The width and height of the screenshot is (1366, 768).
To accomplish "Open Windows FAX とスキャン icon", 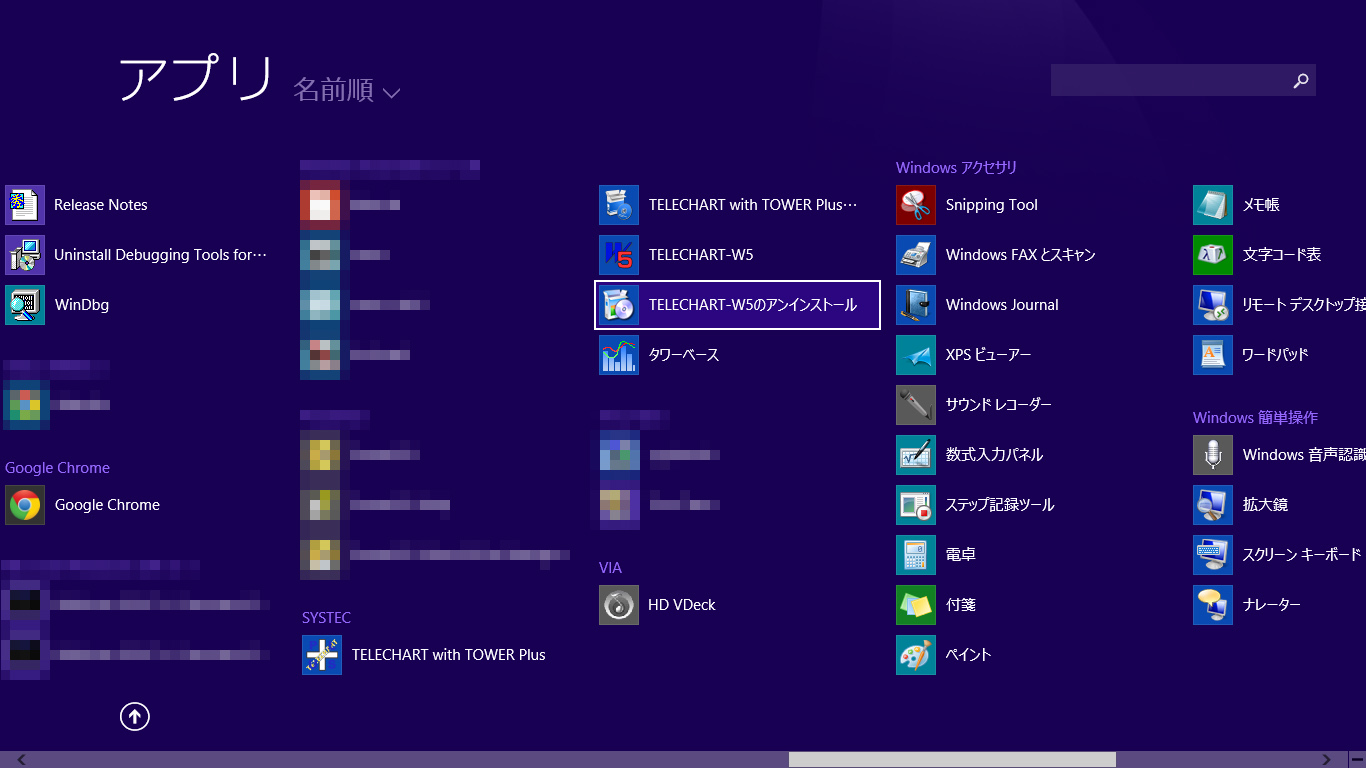I will coord(916,255).
